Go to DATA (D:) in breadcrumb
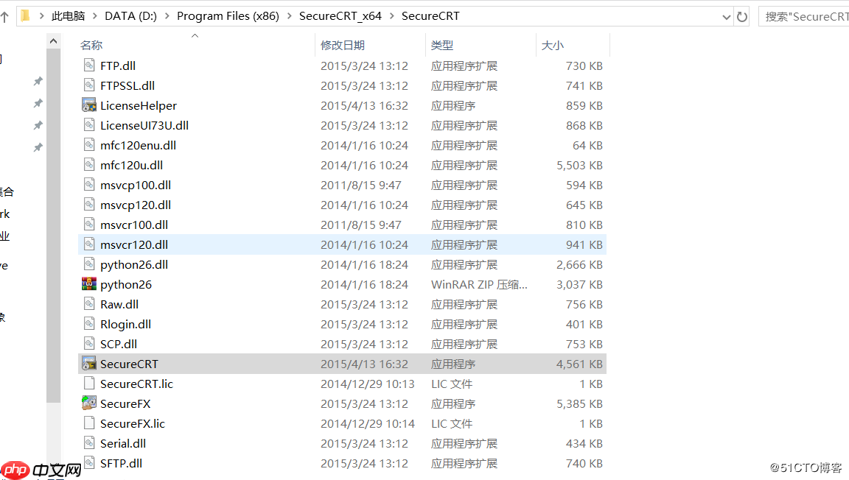849x480 pixels. [x=130, y=16]
